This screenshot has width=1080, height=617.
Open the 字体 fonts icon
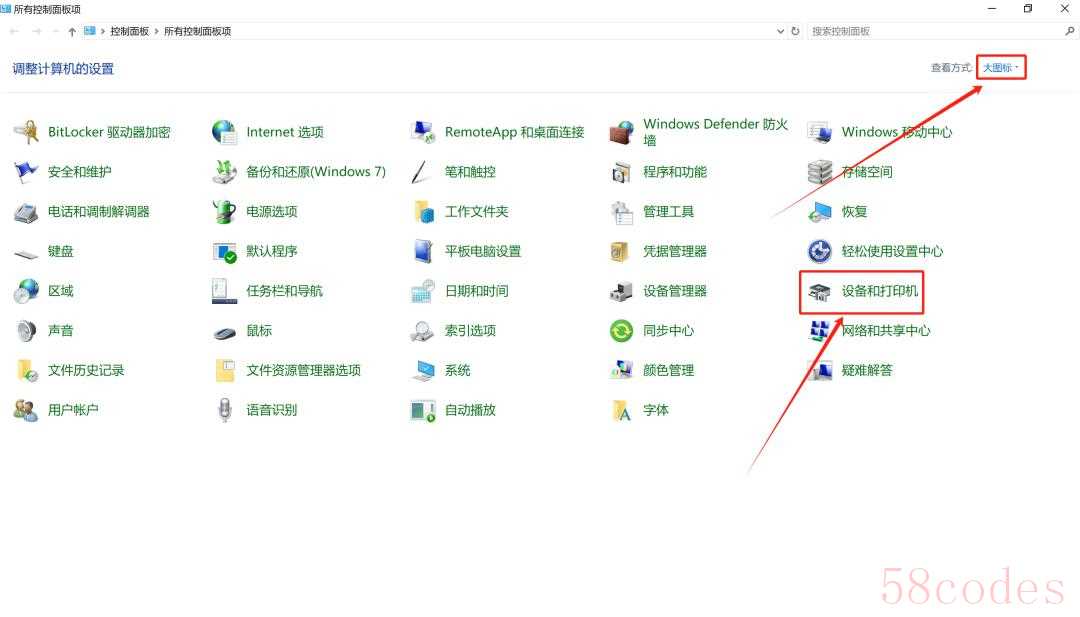[621, 411]
